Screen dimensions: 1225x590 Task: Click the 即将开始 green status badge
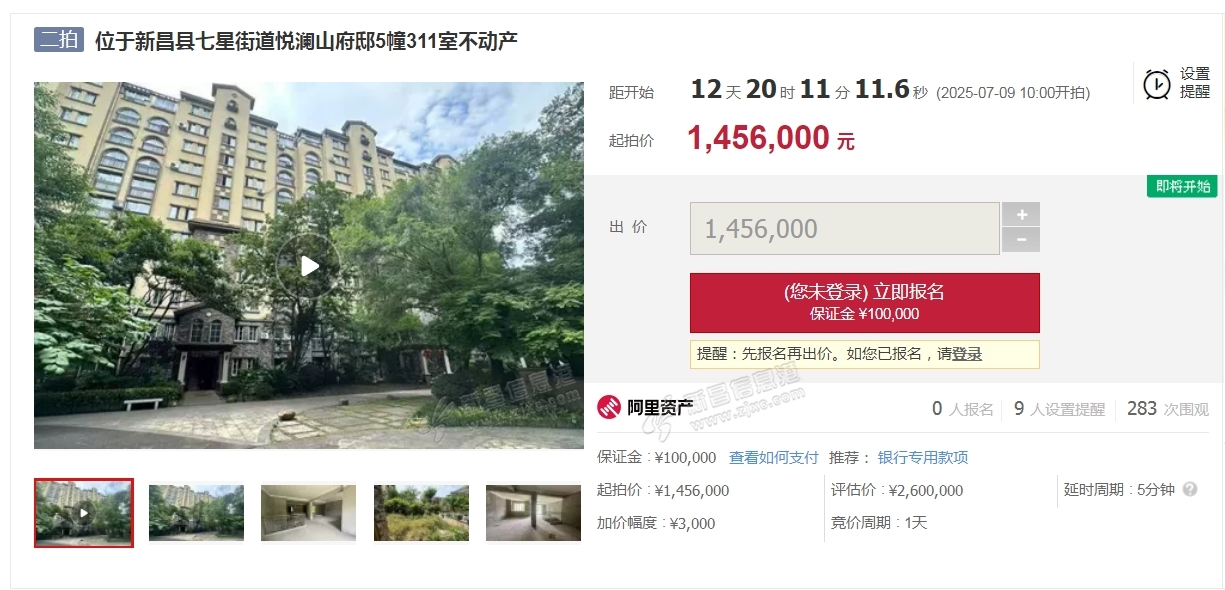coord(1182,186)
